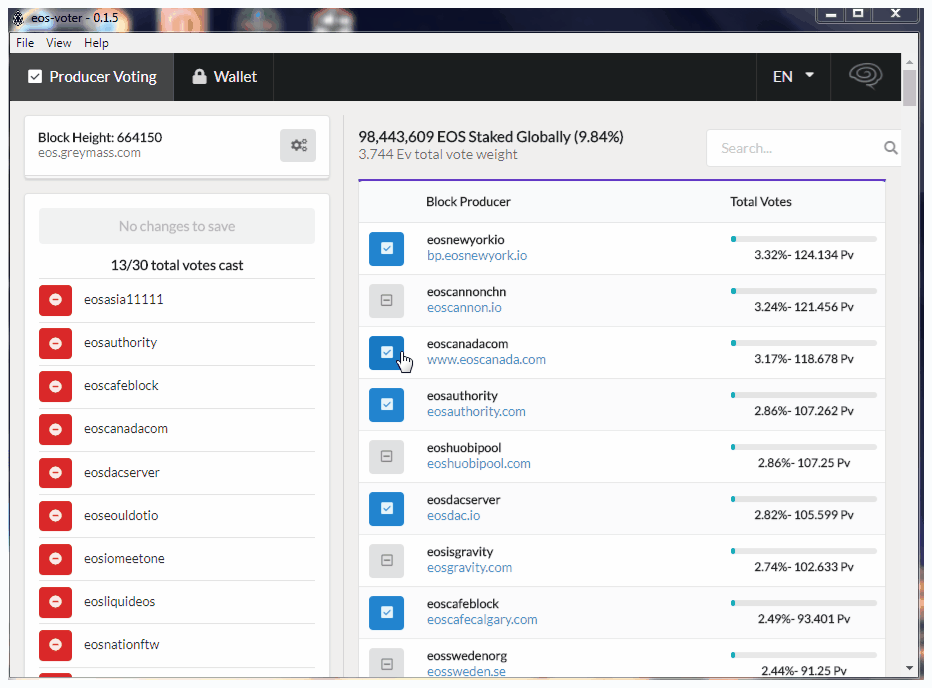Click the No changes to save button
932x688 pixels.
[177, 226]
